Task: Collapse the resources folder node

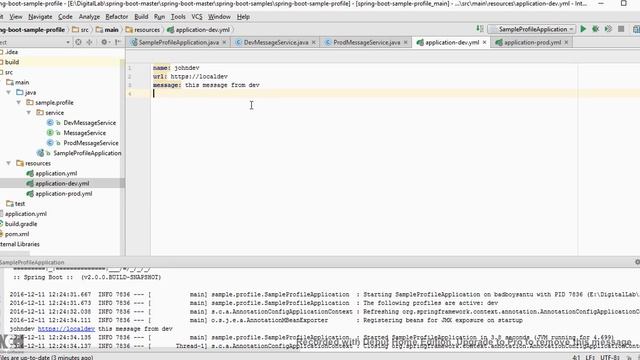Action: tap(9, 163)
